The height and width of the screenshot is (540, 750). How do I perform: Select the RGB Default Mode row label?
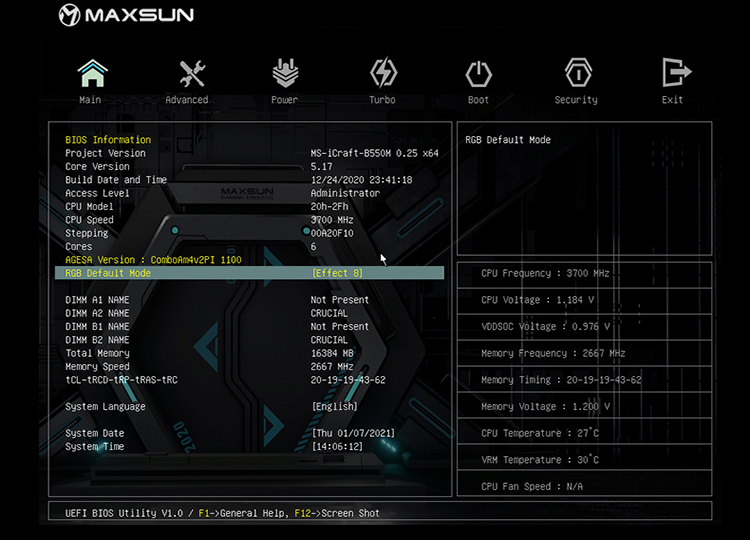(108, 273)
